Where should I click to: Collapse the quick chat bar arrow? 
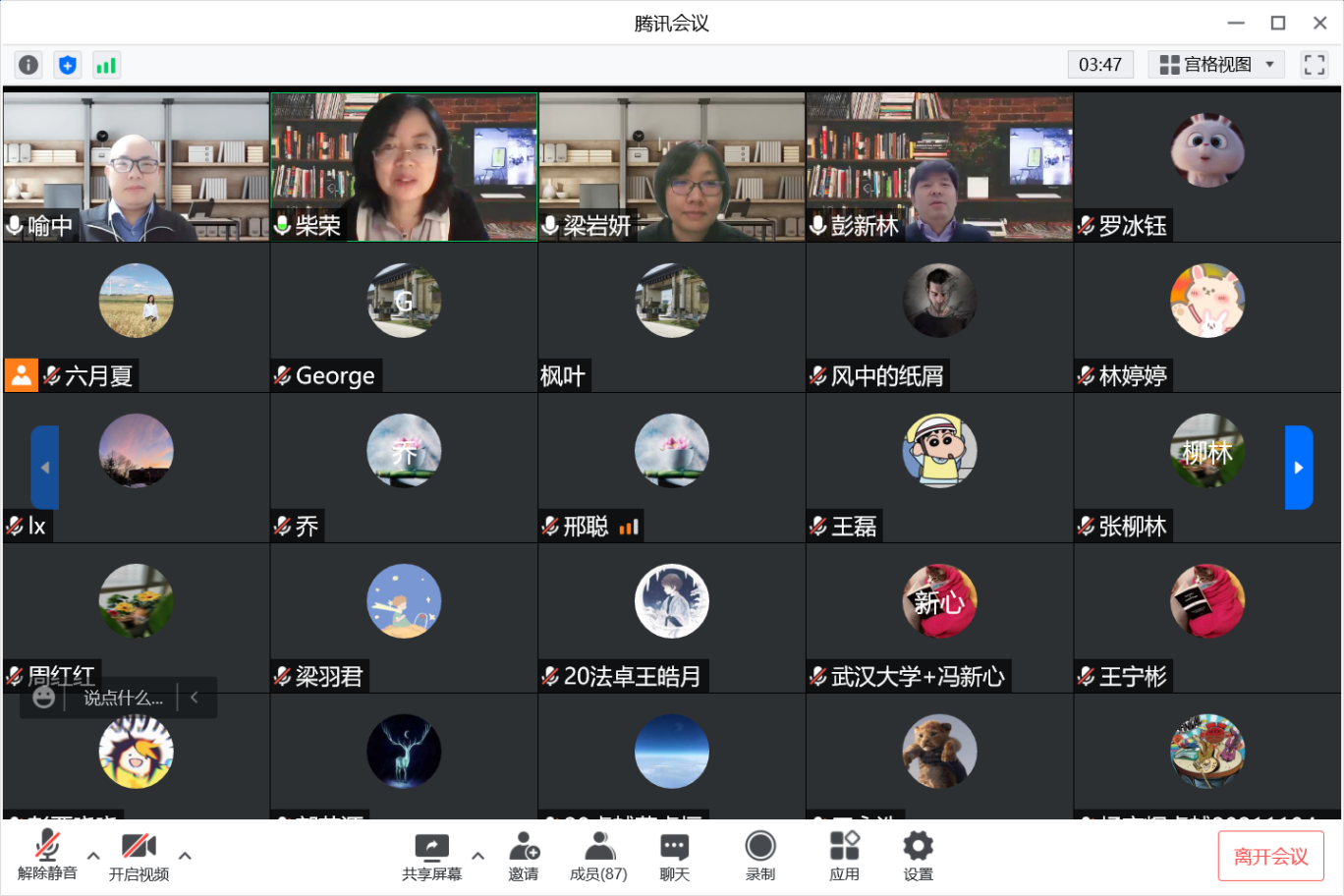(195, 698)
